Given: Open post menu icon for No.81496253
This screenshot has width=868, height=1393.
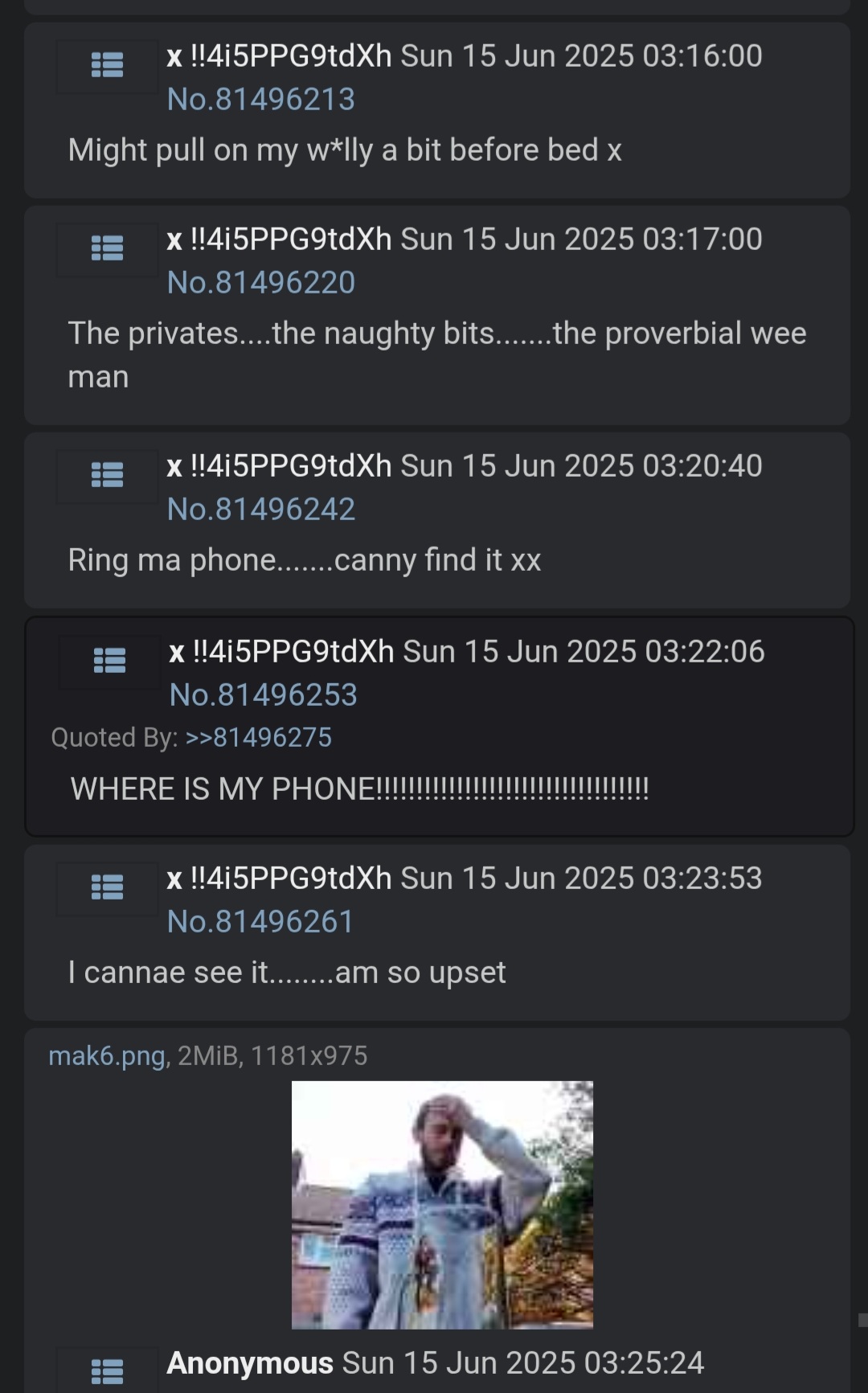Looking at the screenshot, I should point(109,661).
